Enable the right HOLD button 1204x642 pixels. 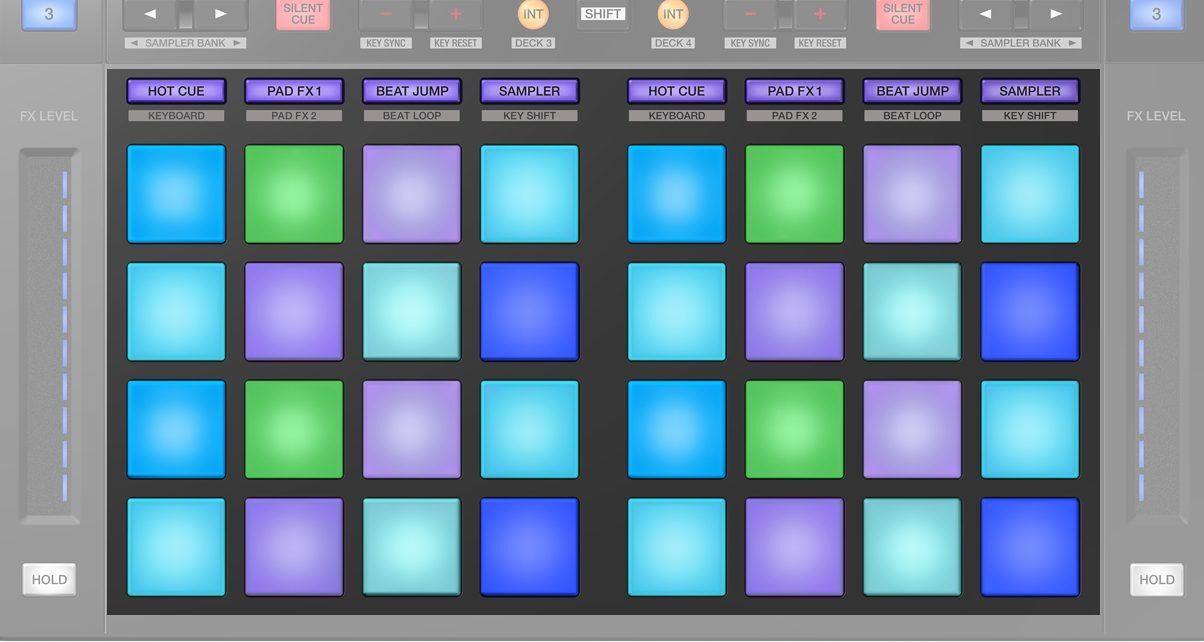coord(1157,579)
